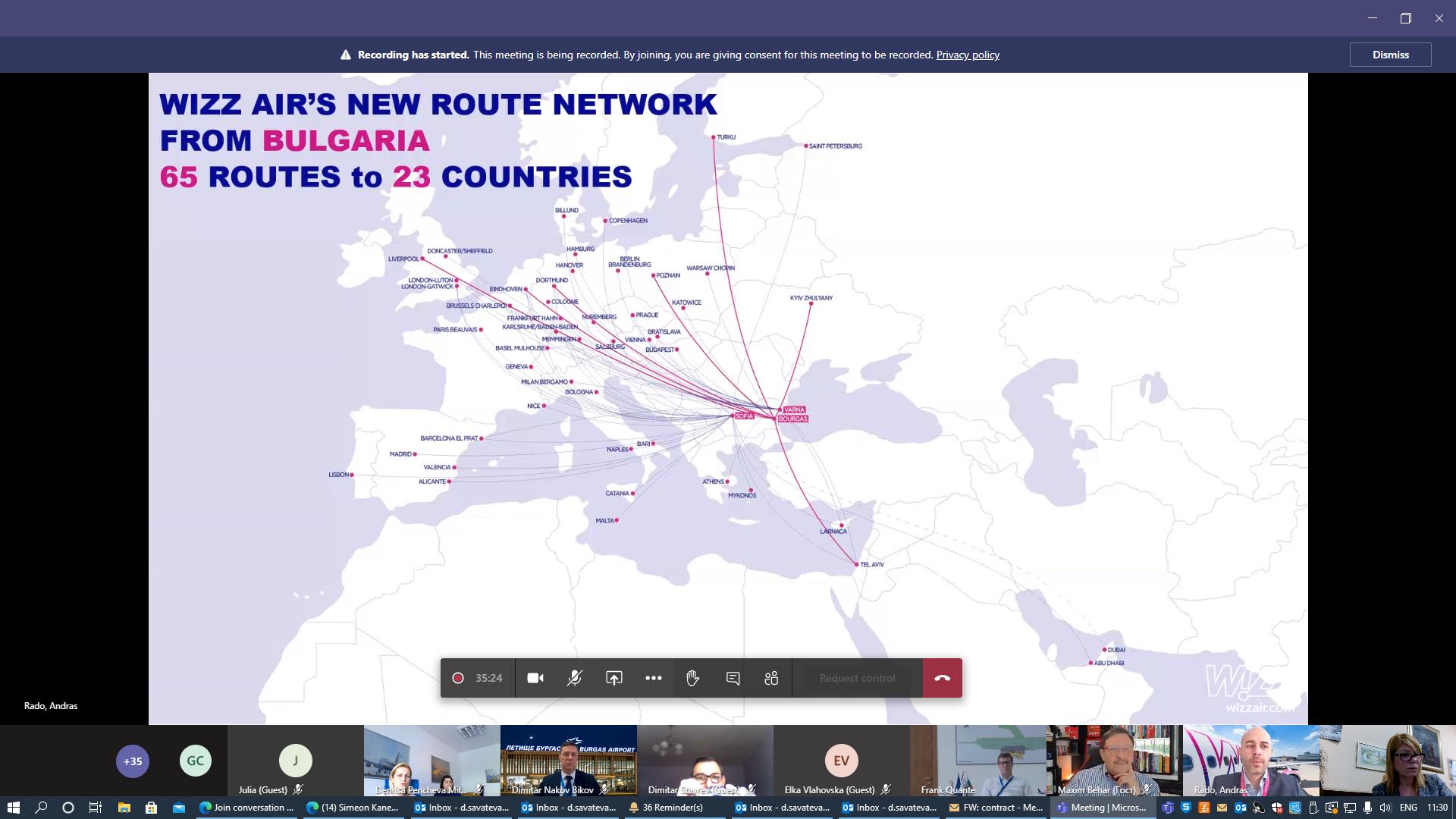The height and width of the screenshot is (819, 1456).
Task: Open network status tray icon
Action: point(1350,808)
